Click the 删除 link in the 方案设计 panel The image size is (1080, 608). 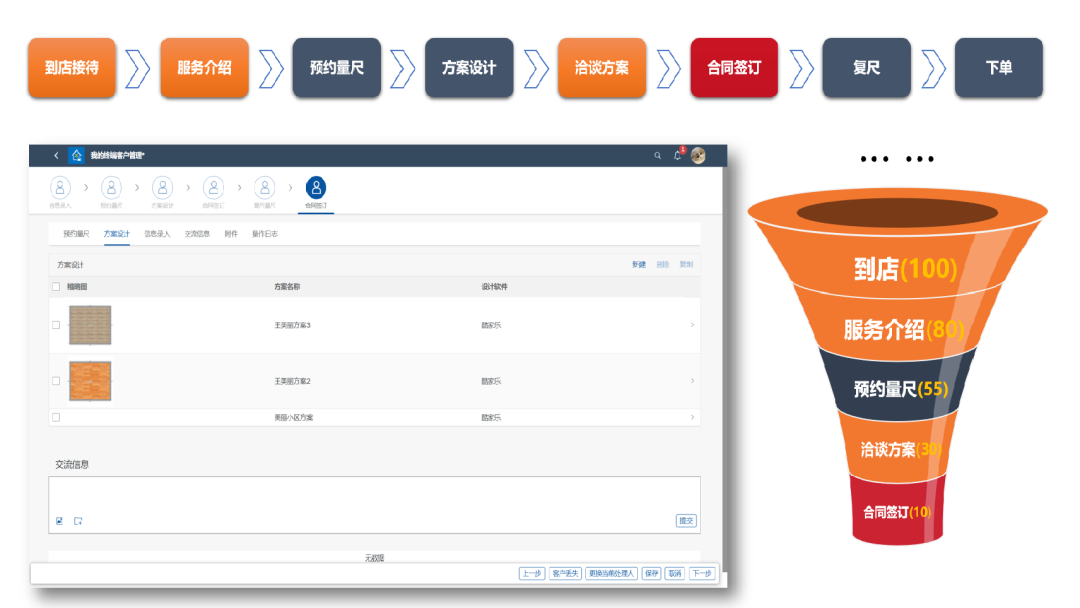click(x=663, y=264)
